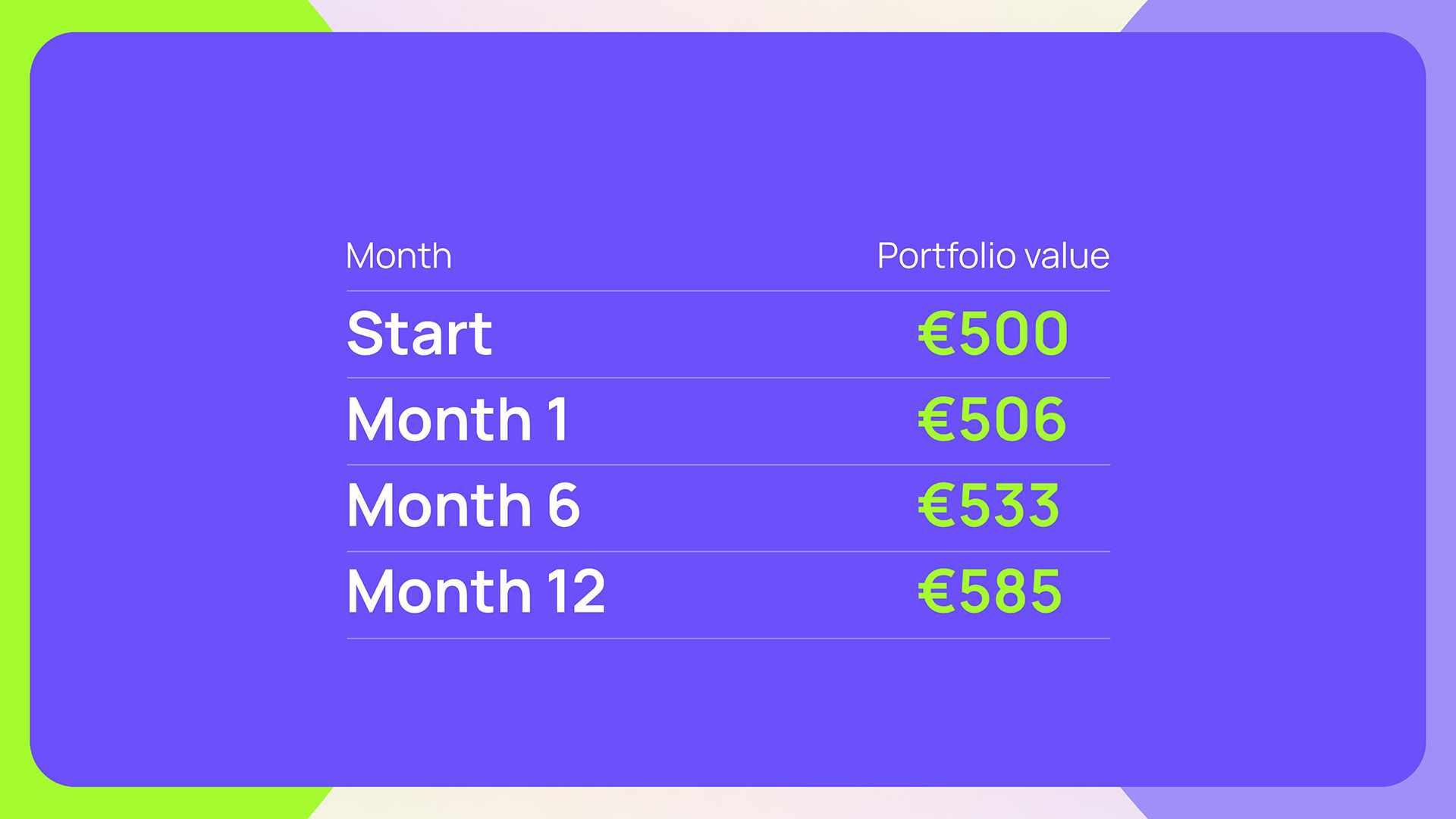The width and height of the screenshot is (1456, 819).
Task: Click the €533 portfolio value
Action: [989, 506]
